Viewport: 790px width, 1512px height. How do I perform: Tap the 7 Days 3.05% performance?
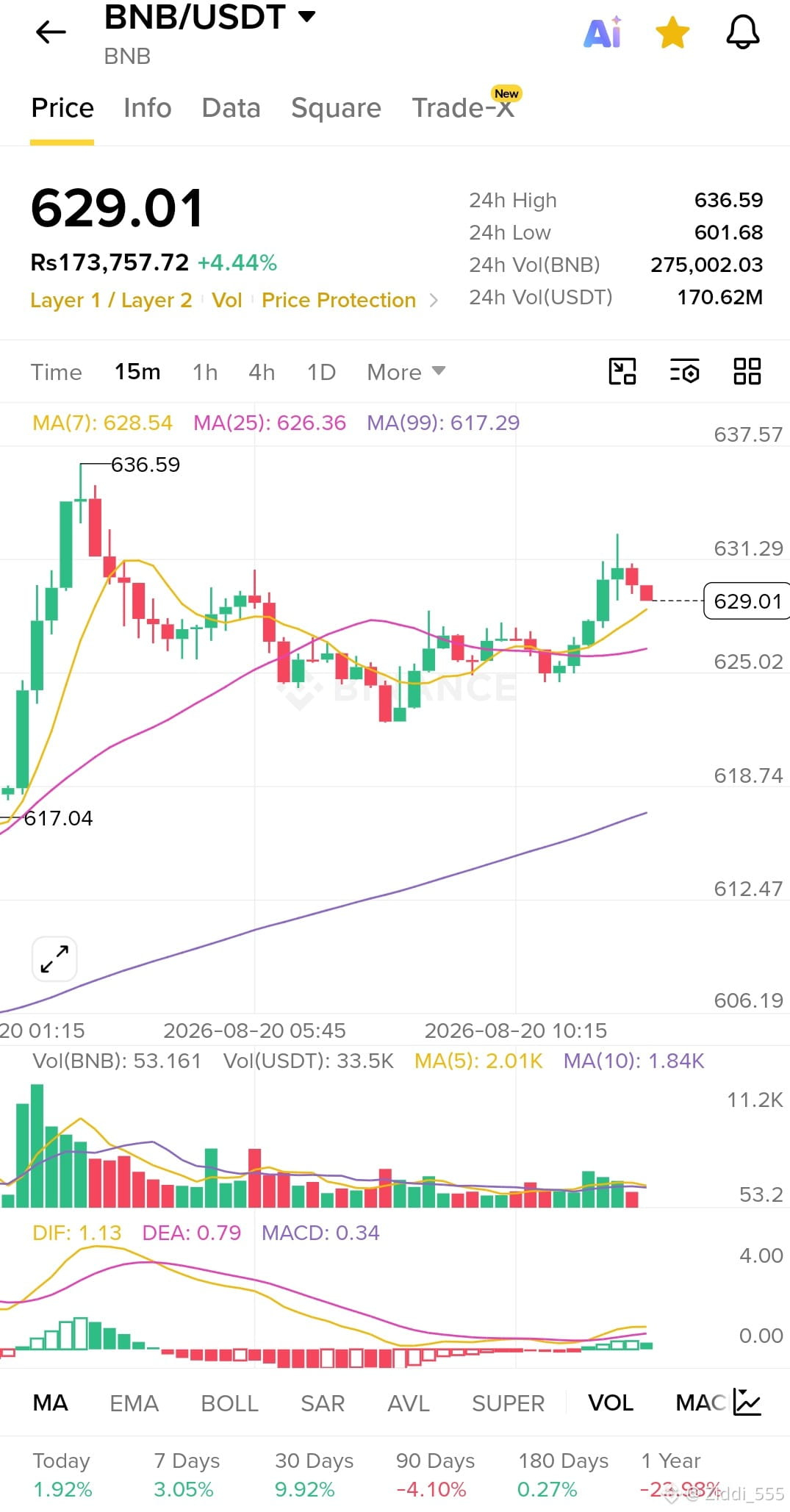(x=187, y=1475)
